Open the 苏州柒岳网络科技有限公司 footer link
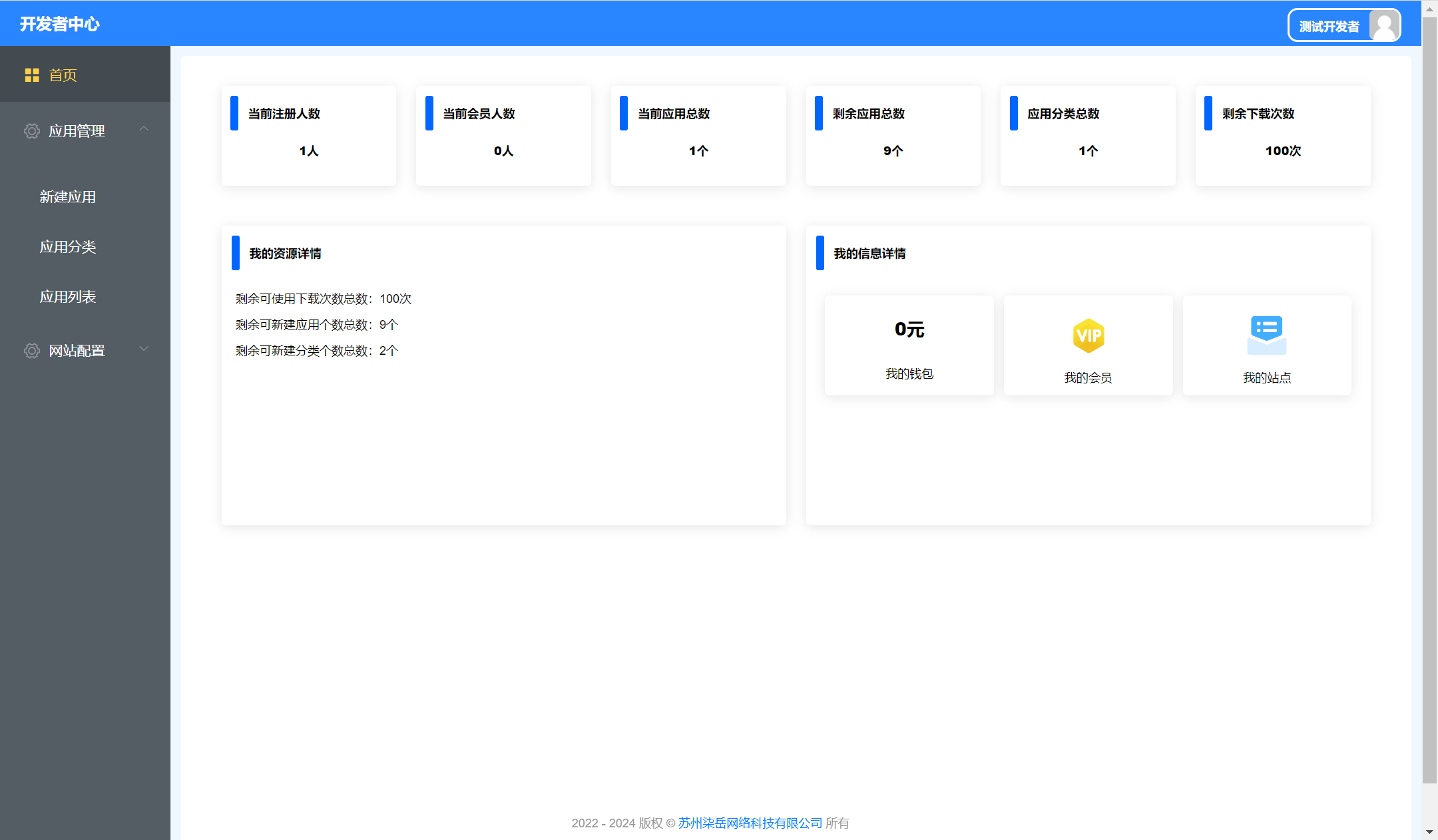This screenshot has height=840, width=1438. (x=750, y=823)
